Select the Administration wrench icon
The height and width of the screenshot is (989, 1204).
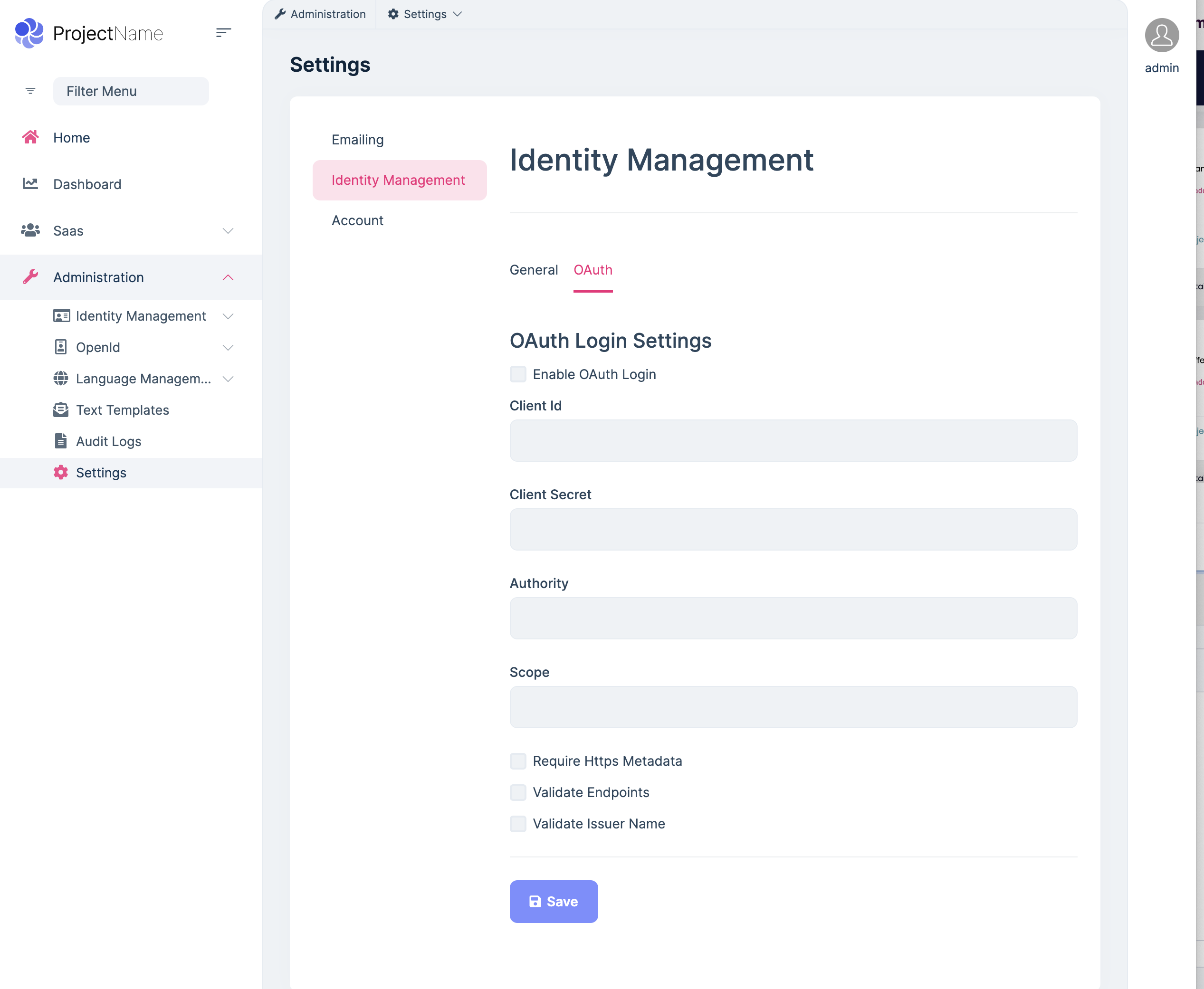tap(30, 277)
